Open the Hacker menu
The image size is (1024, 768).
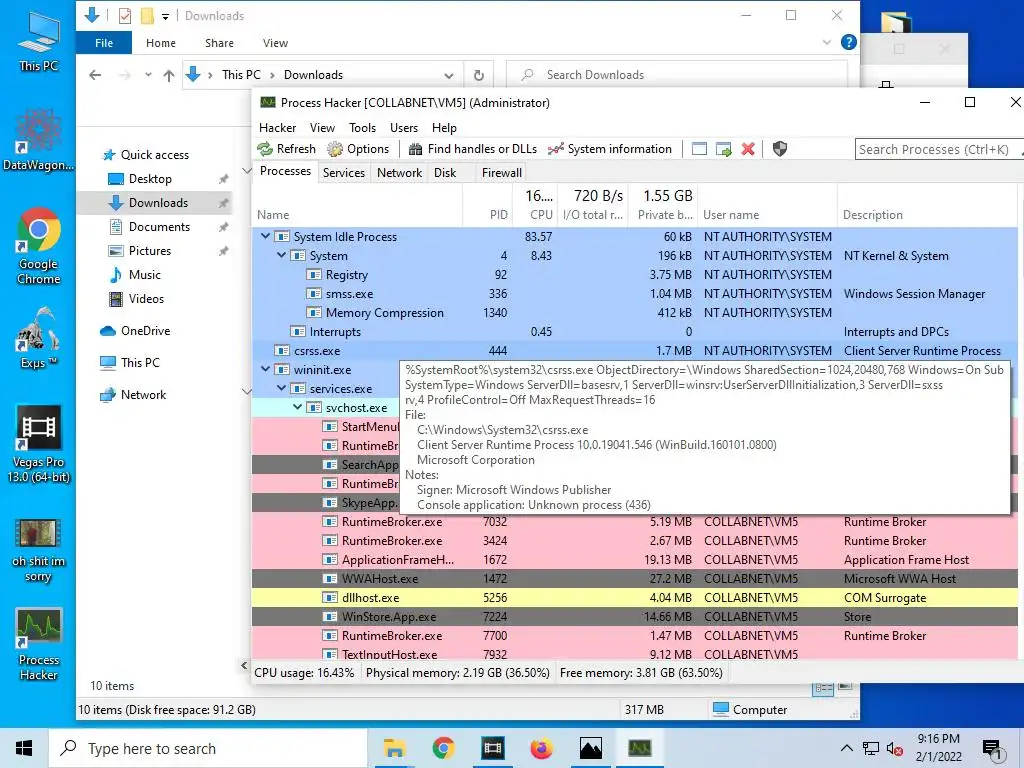coord(278,128)
